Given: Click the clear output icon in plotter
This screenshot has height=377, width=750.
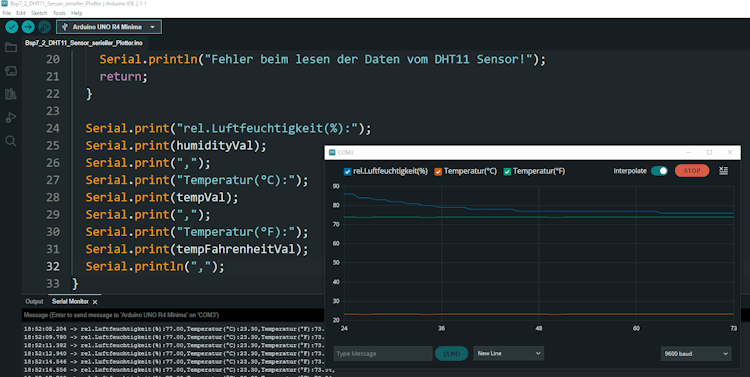Looking at the screenshot, I should pyautogui.click(x=723, y=171).
